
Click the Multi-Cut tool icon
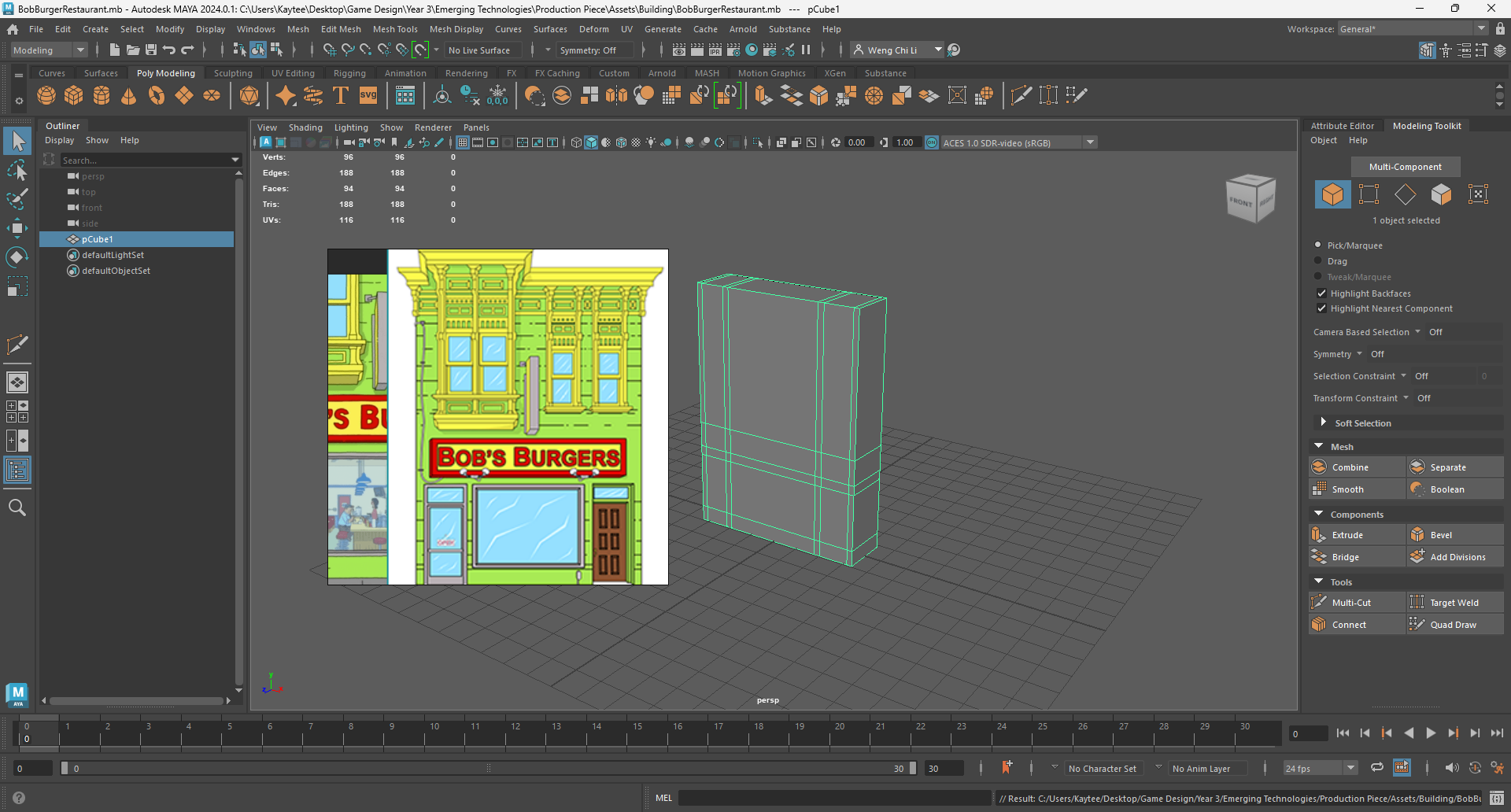click(x=1319, y=603)
